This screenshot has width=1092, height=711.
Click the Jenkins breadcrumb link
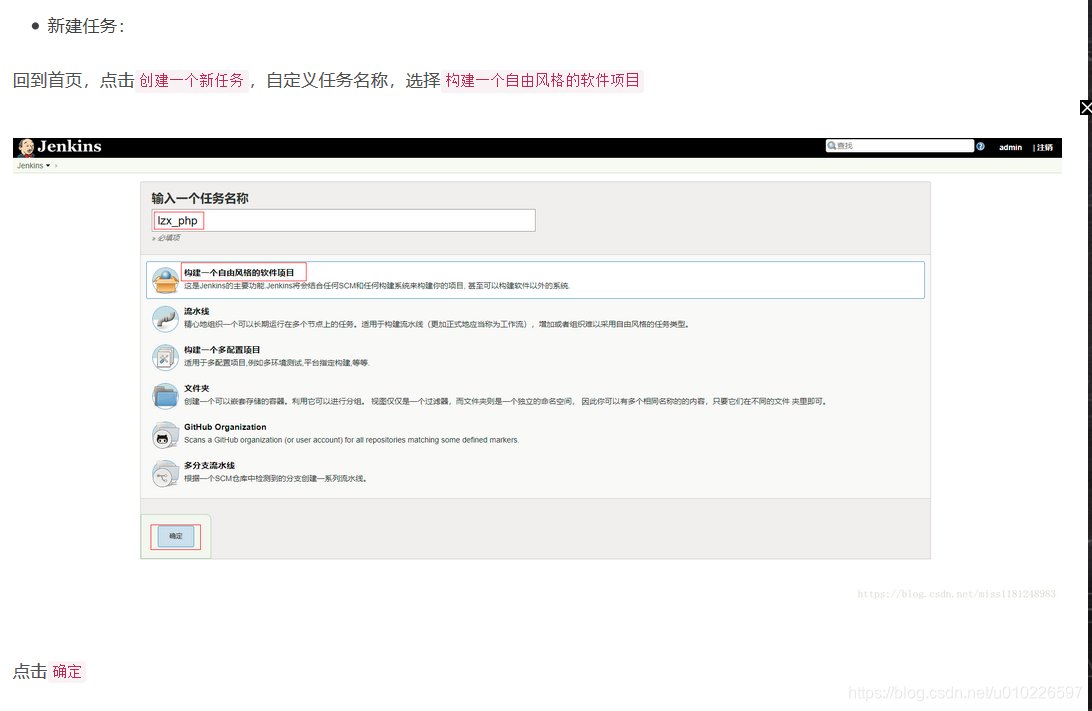pos(30,166)
